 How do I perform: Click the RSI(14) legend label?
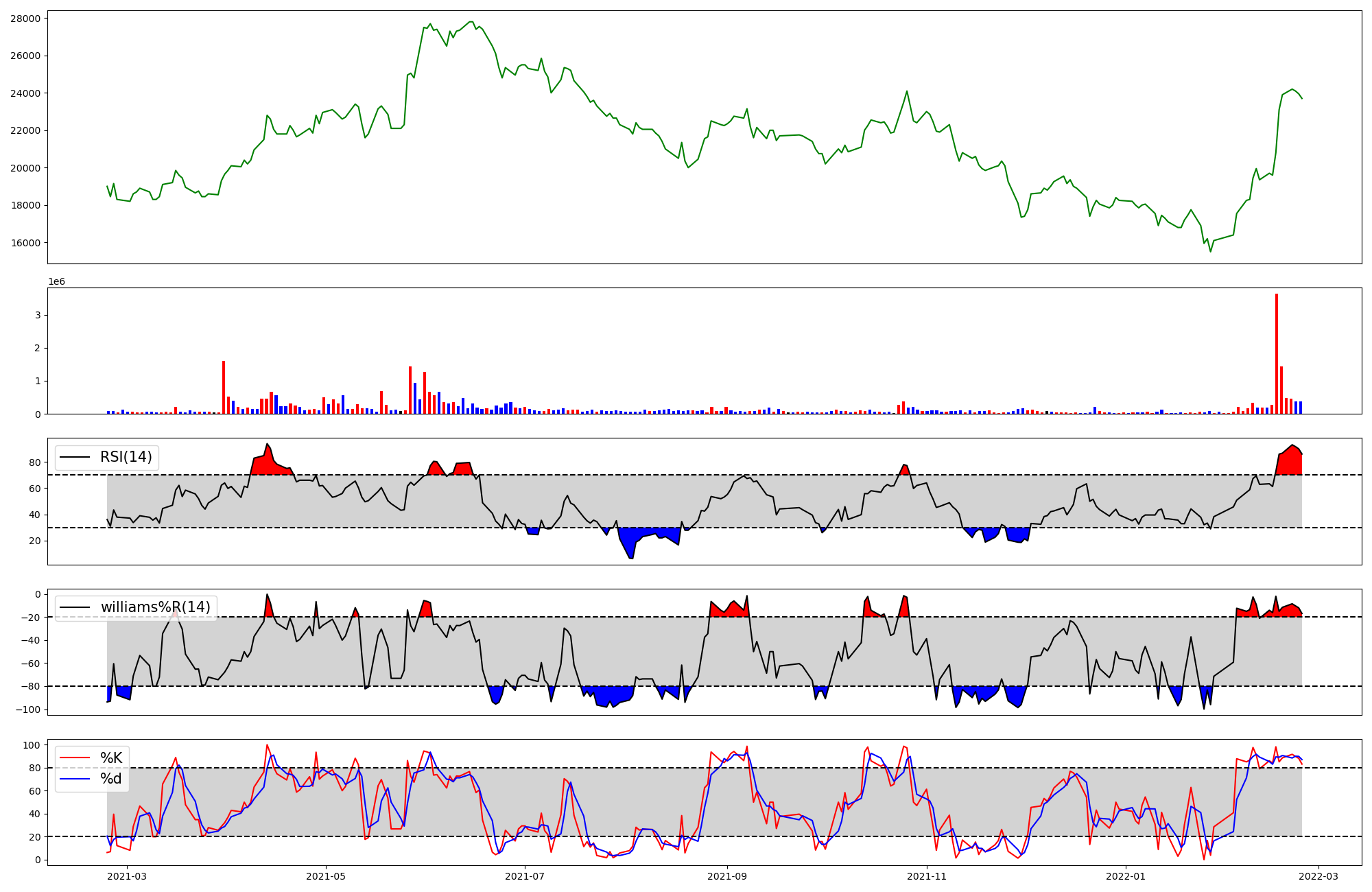click(x=126, y=457)
